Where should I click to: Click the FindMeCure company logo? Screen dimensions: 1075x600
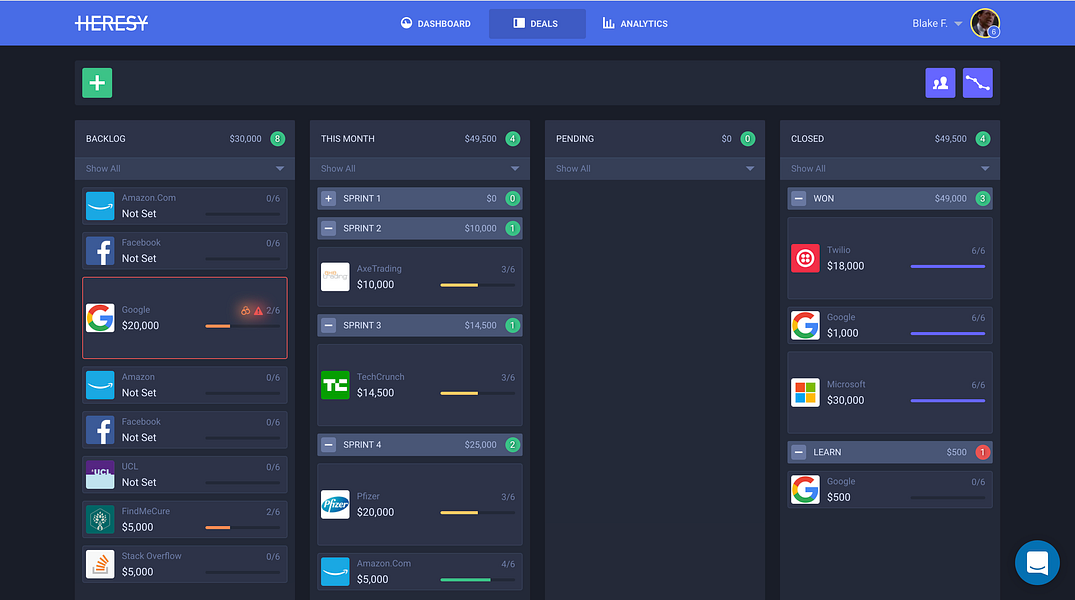[x=100, y=519]
